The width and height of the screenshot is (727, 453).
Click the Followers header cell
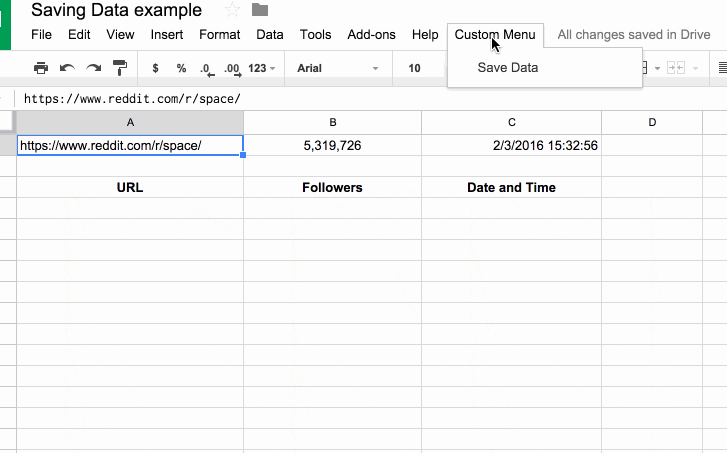tap(332, 187)
